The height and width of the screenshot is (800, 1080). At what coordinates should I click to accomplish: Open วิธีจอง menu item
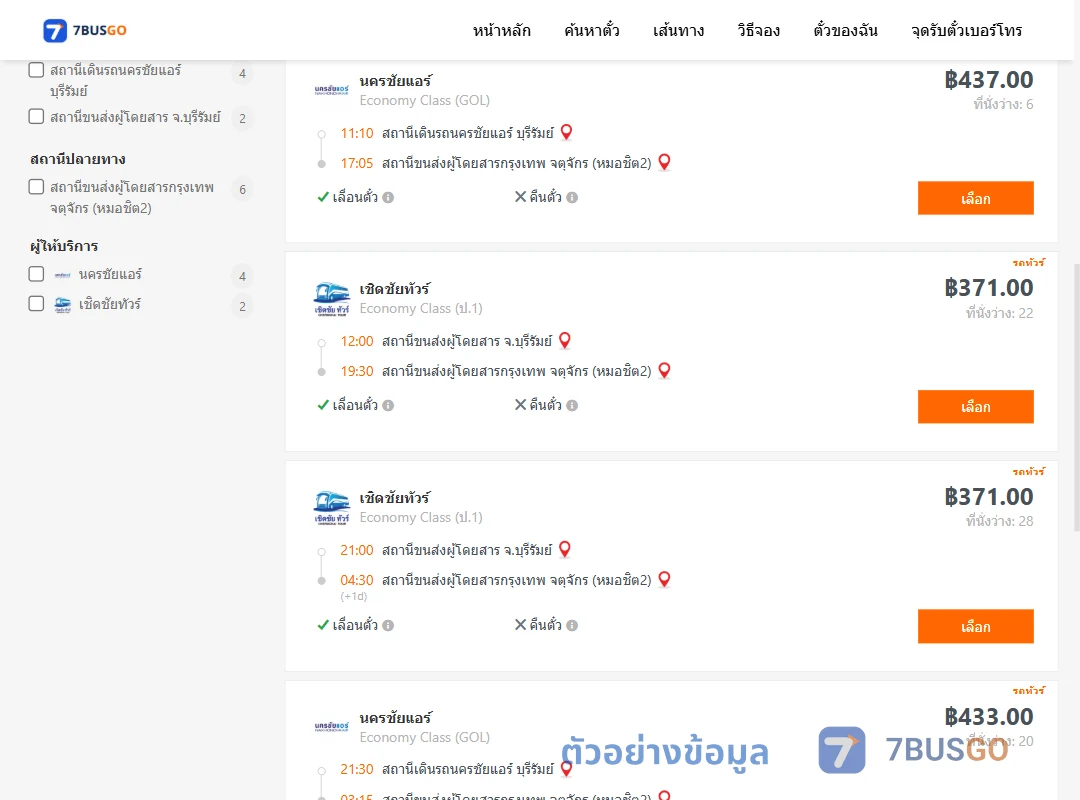(x=758, y=30)
